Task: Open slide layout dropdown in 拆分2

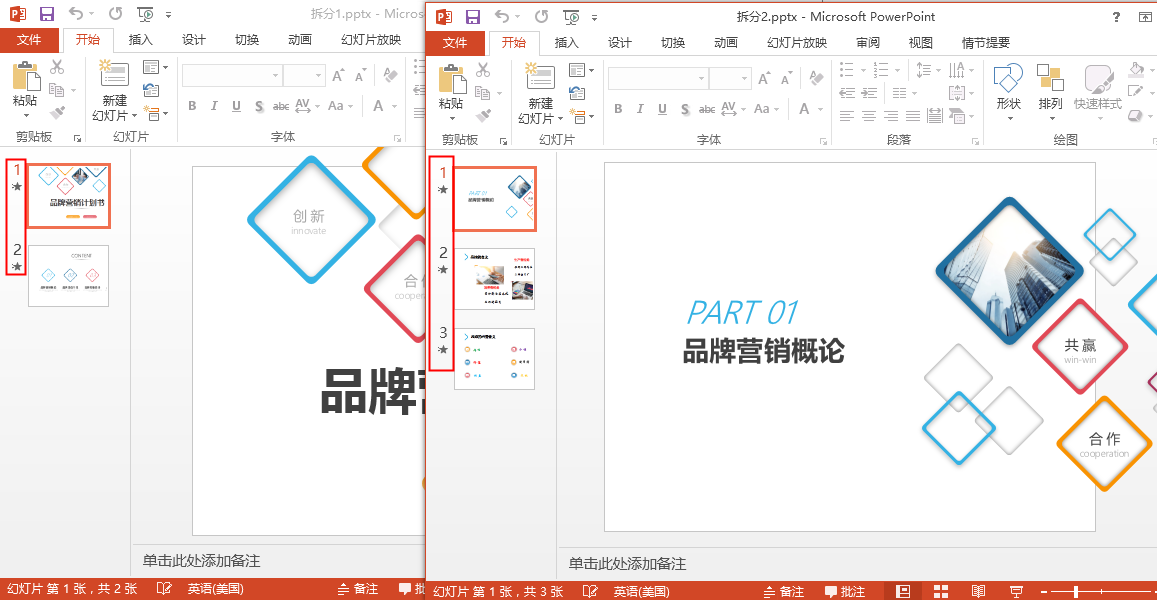Action: tap(581, 70)
